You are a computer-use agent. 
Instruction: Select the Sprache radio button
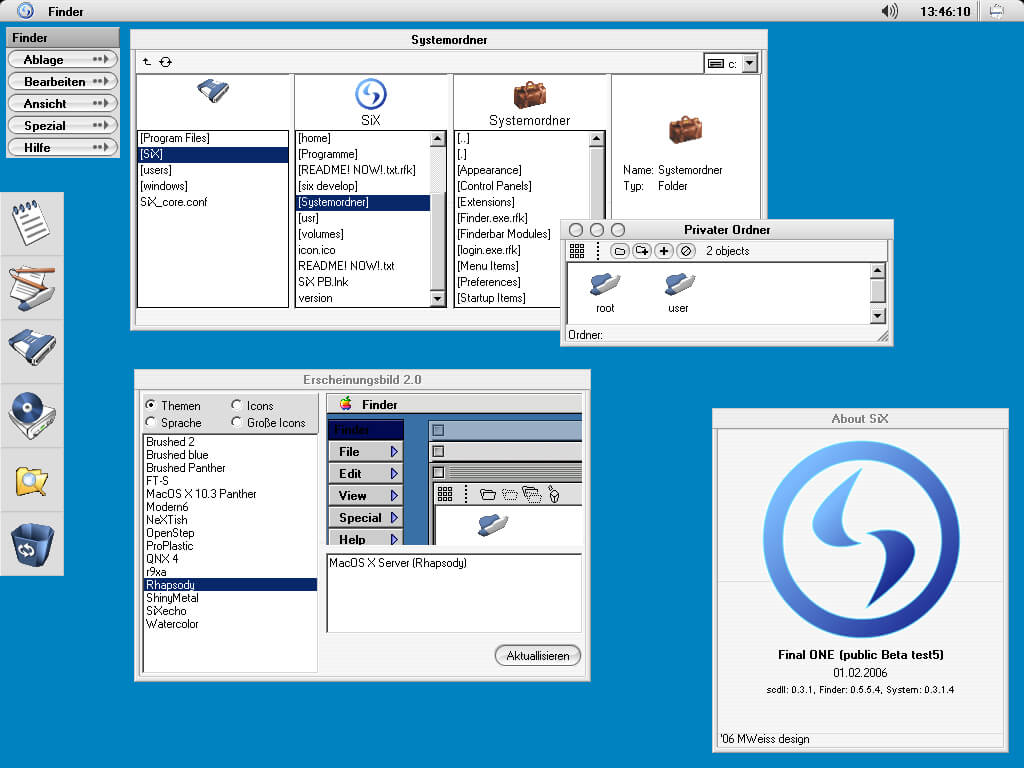(x=151, y=422)
